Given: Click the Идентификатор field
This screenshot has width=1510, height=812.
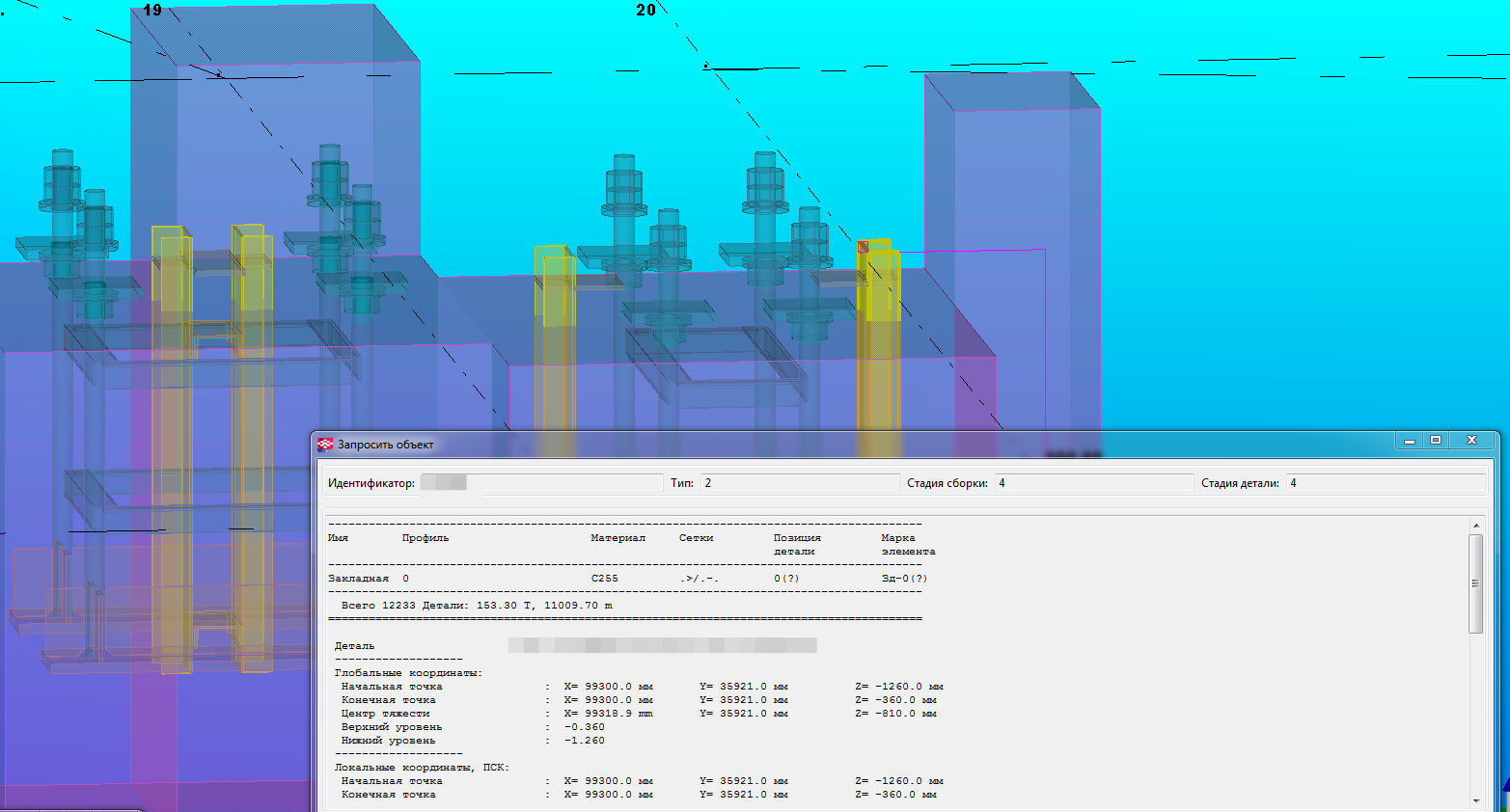Looking at the screenshot, I should [x=540, y=482].
